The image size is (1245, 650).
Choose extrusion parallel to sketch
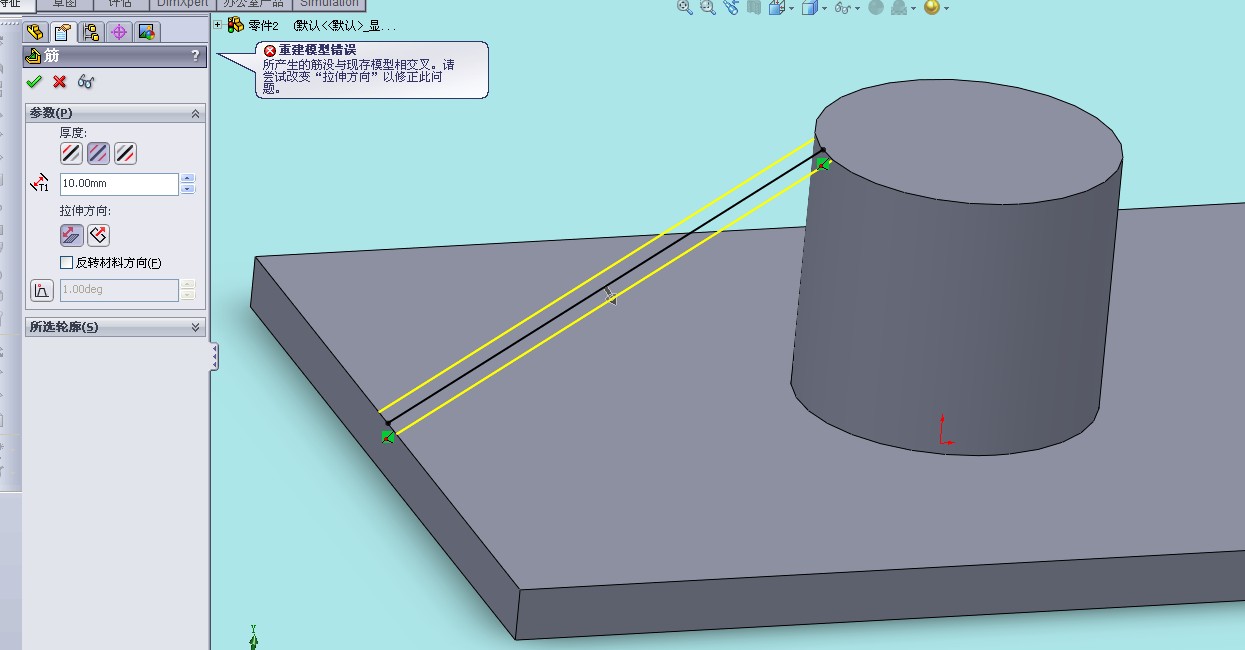71,235
